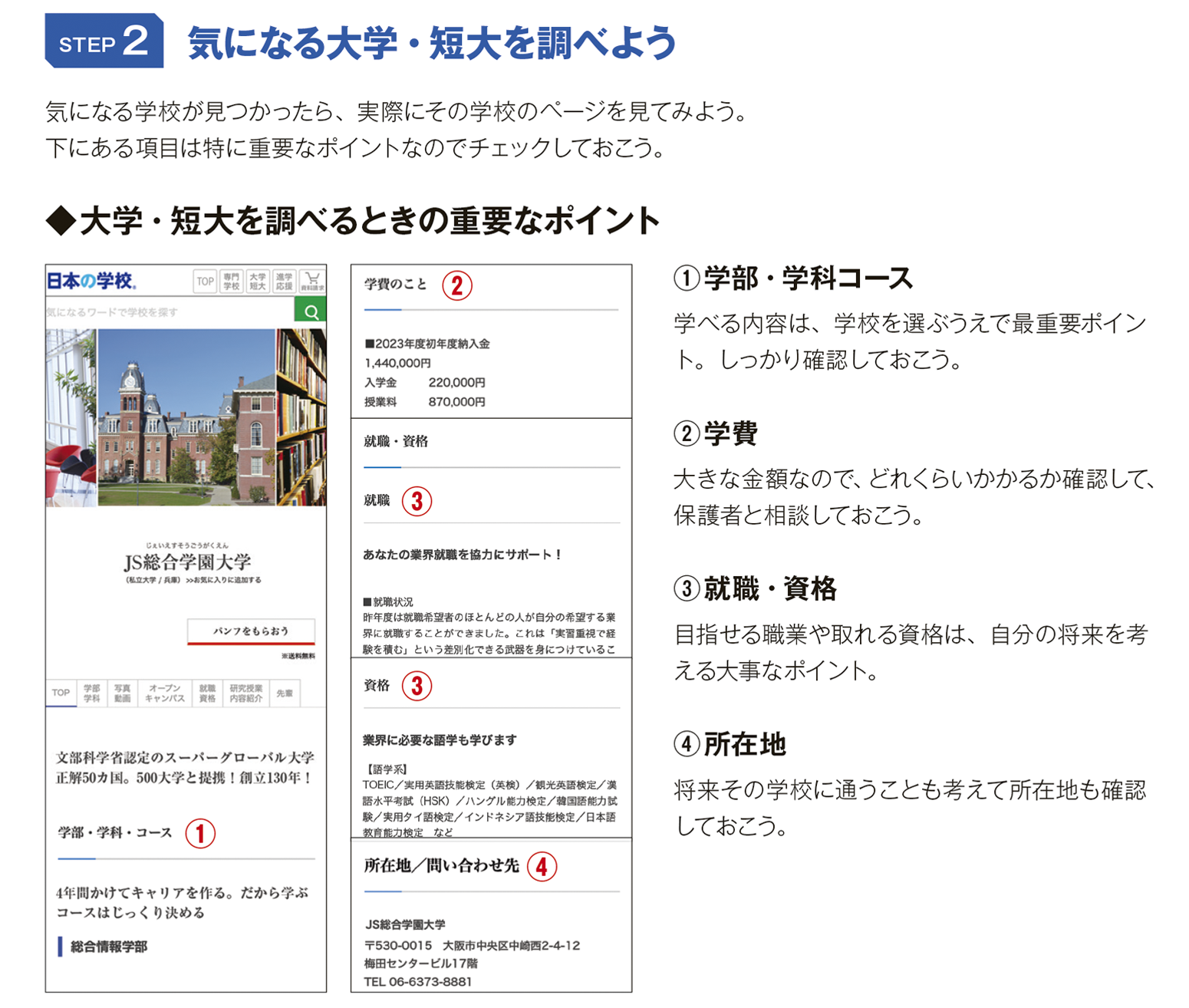
Task: Open the 学費のこと section header
Action: [x=395, y=282]
